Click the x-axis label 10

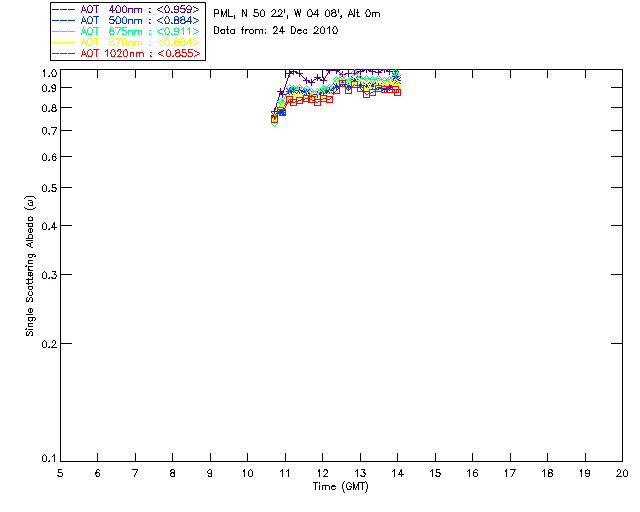tap(248, 473)
